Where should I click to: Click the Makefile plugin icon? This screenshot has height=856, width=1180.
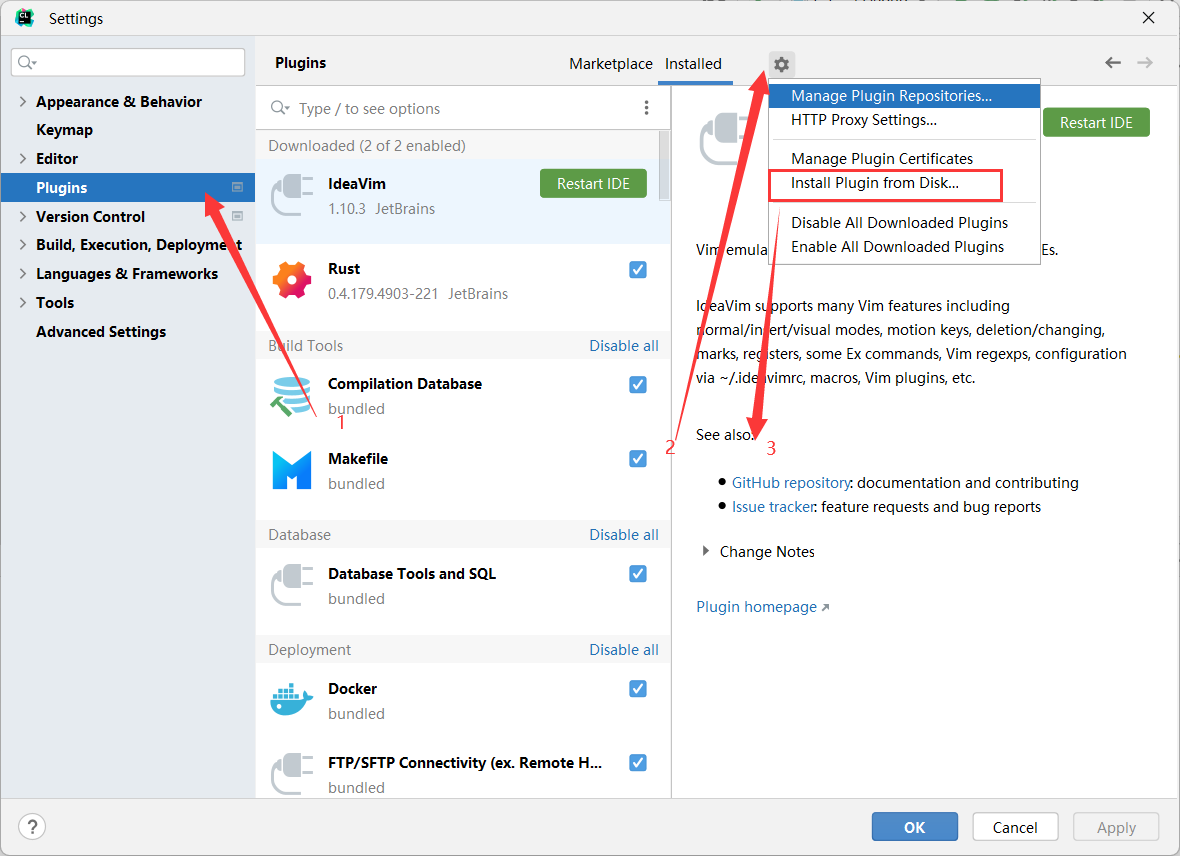click(292, 471)
